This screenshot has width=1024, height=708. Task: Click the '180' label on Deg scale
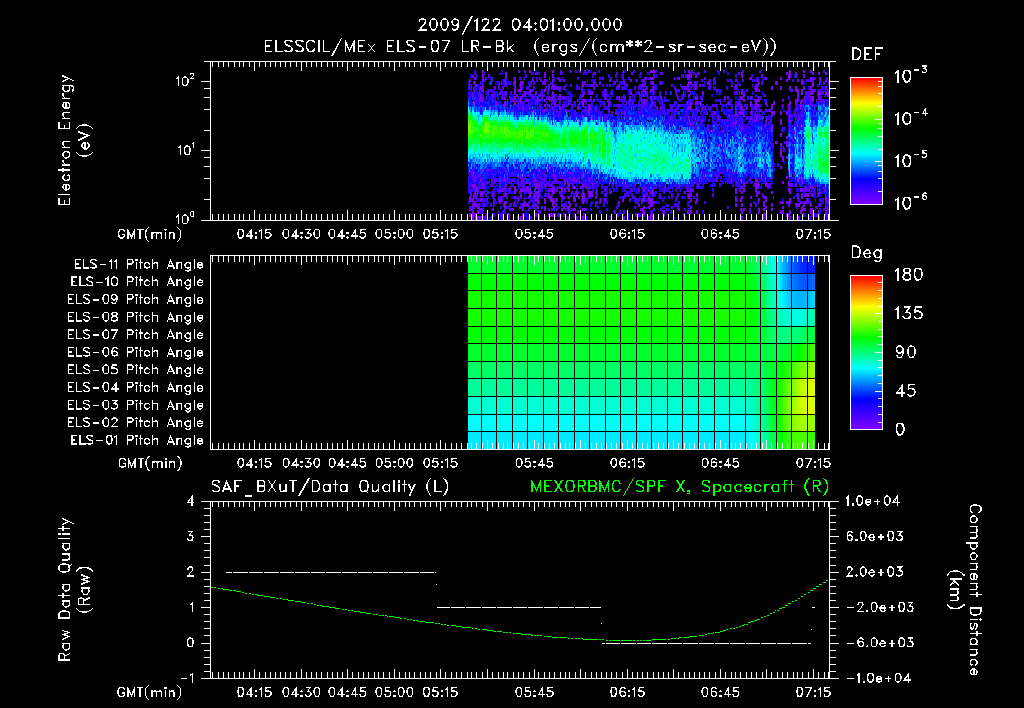pos(908,275)
